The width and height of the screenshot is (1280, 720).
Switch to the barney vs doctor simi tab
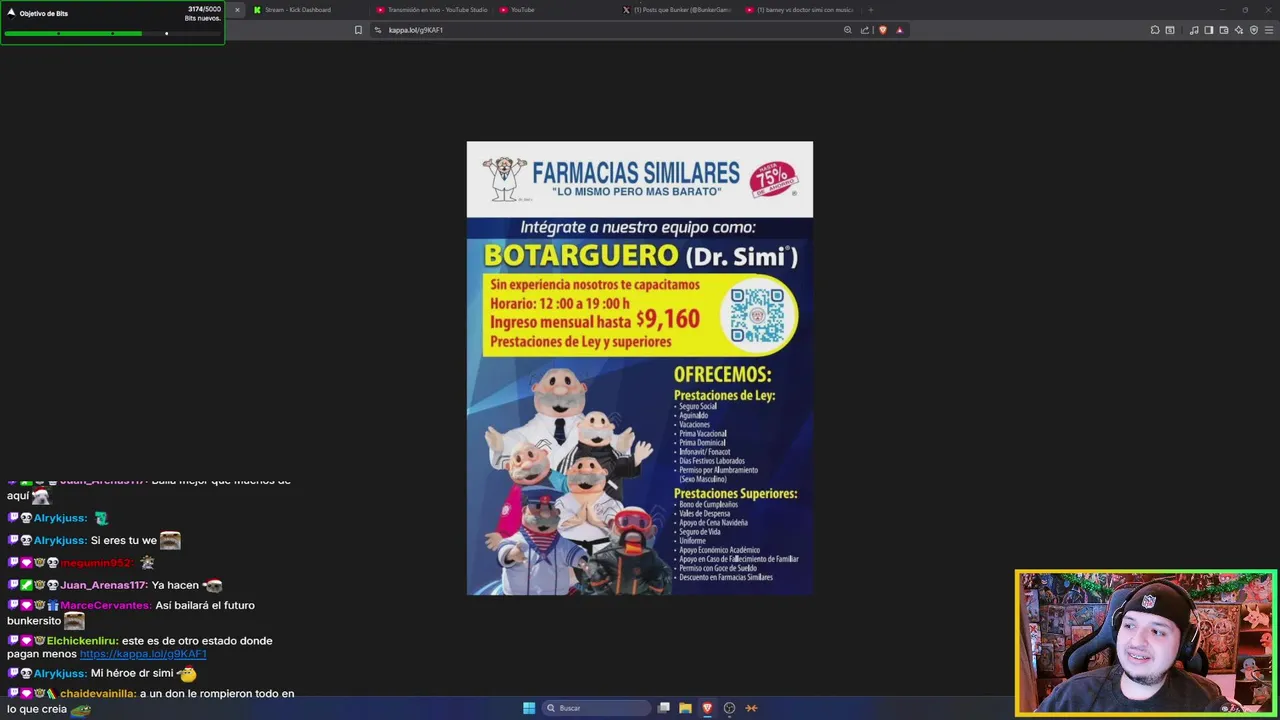click(x=801, y=10)
